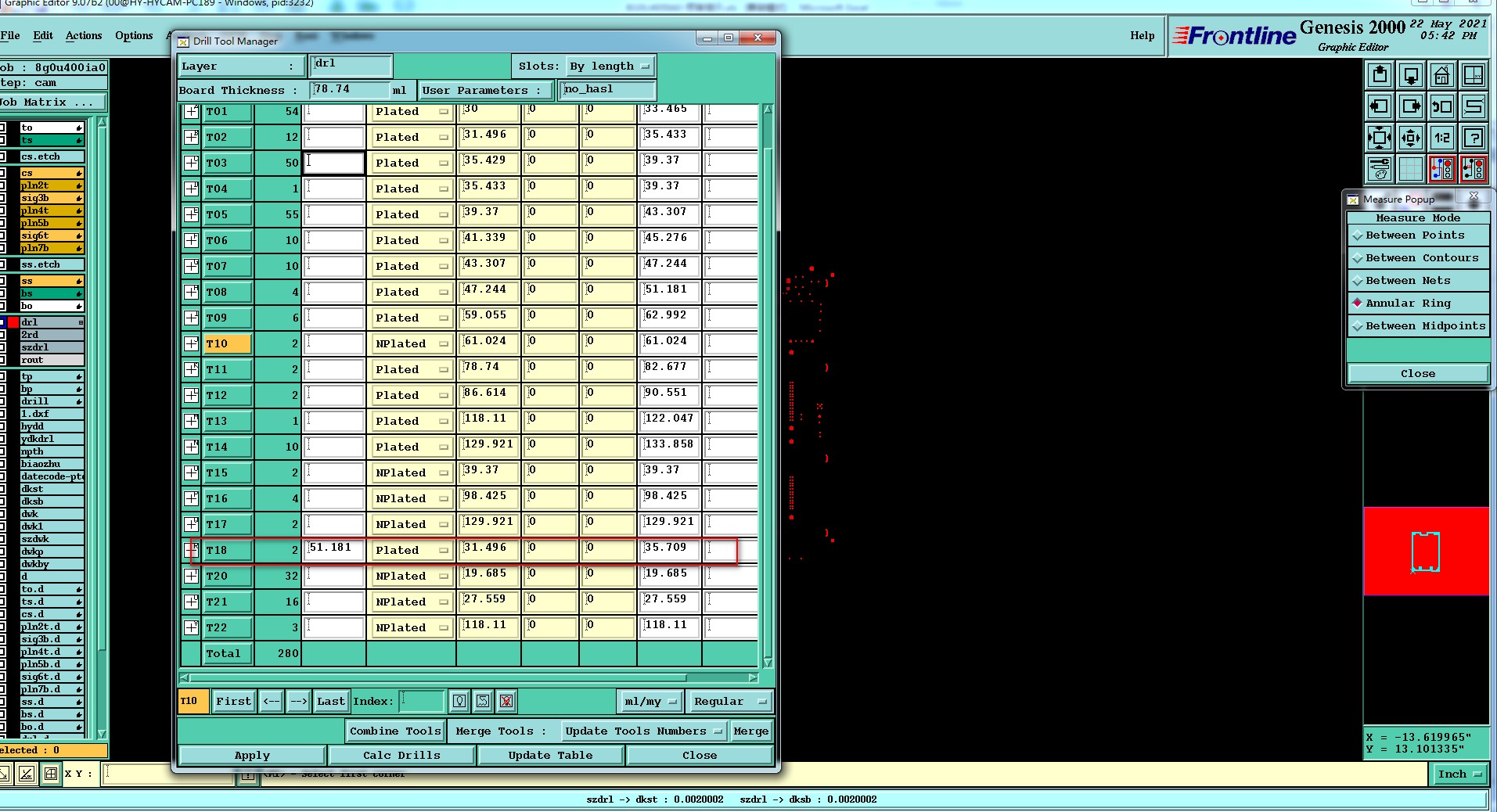Click the Update Table button
This screenshot has width=1497, height=812.
point(550,755)
